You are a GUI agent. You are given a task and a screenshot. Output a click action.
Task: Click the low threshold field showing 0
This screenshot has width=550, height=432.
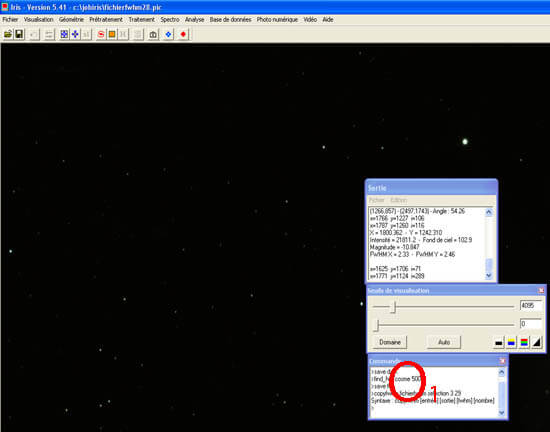pyautogui.click(x=531, y=324)
